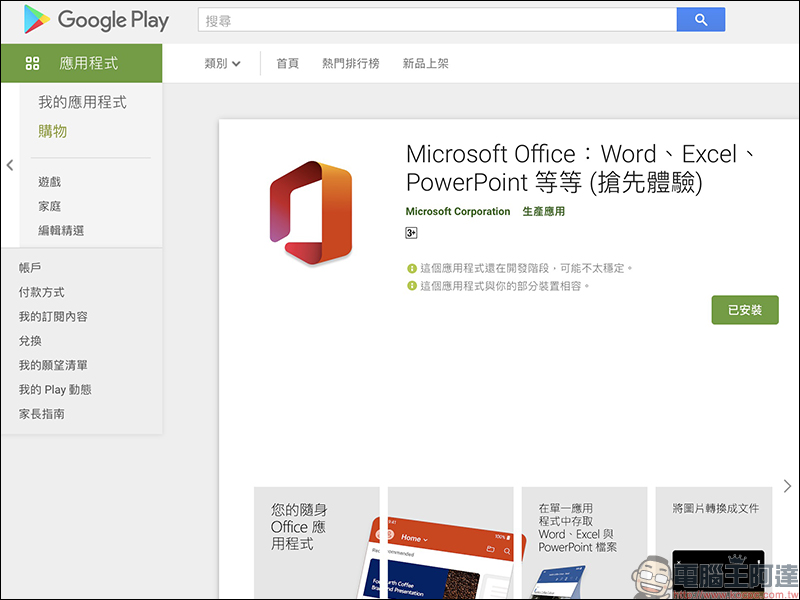The height and width of the screenshot is (600, 800).
Task: Open 付款方式 payment methods
Action: [41, 292]
